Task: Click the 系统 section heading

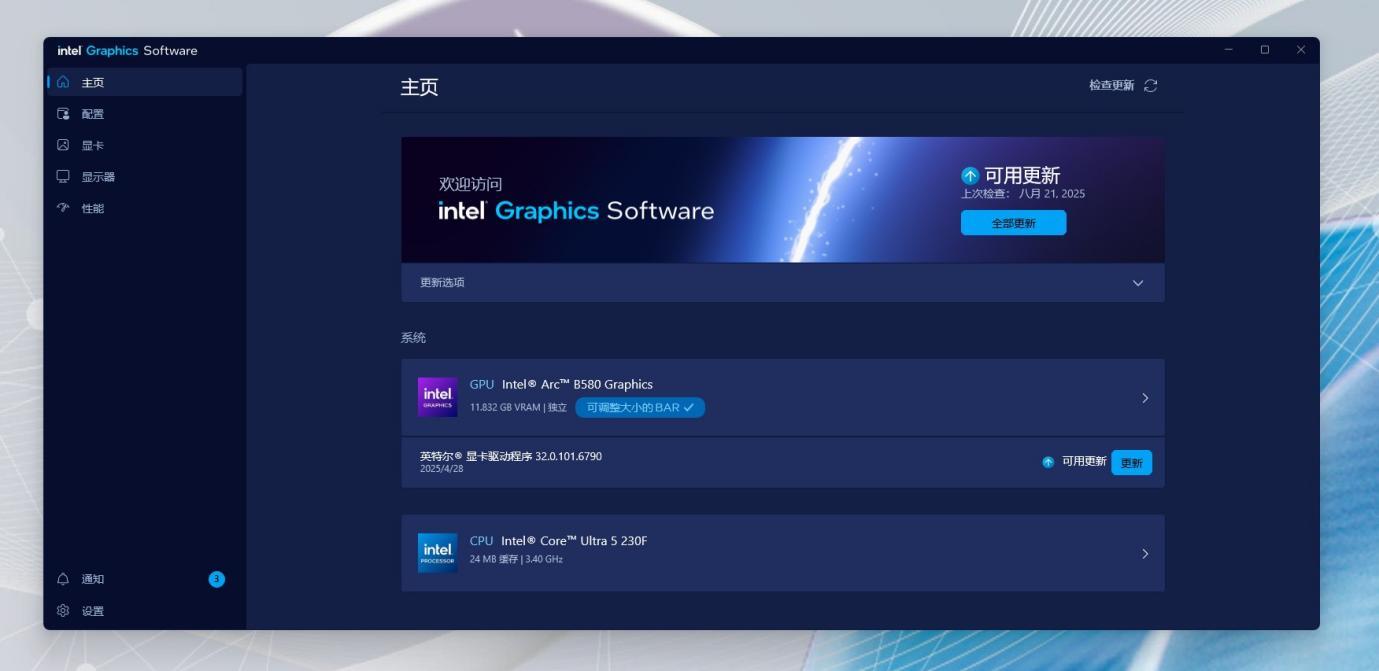Action: (413, 338)
